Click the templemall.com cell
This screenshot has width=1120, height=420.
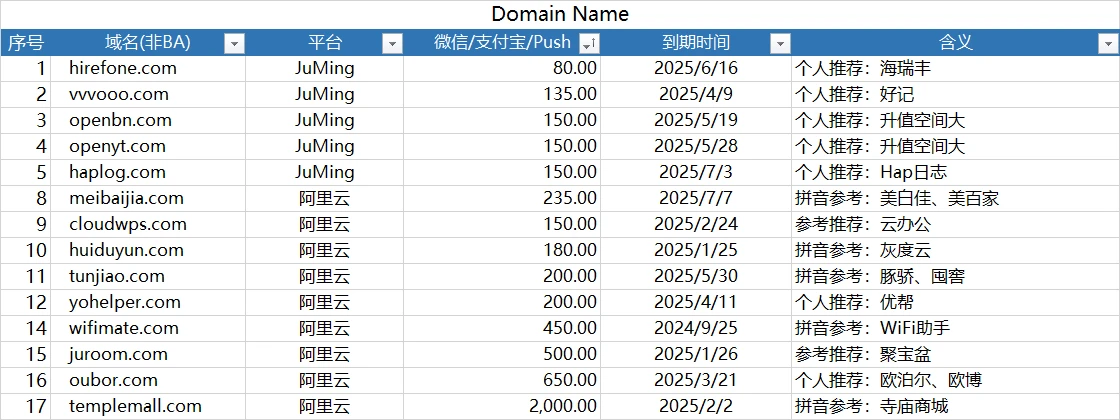135,406
